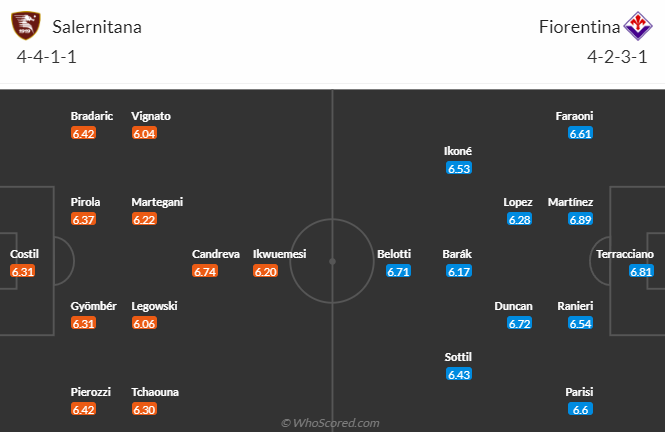Click goalkeeper Terracciano's name
The width and height of the screenshot is (665, 432).
click(625, 254)
